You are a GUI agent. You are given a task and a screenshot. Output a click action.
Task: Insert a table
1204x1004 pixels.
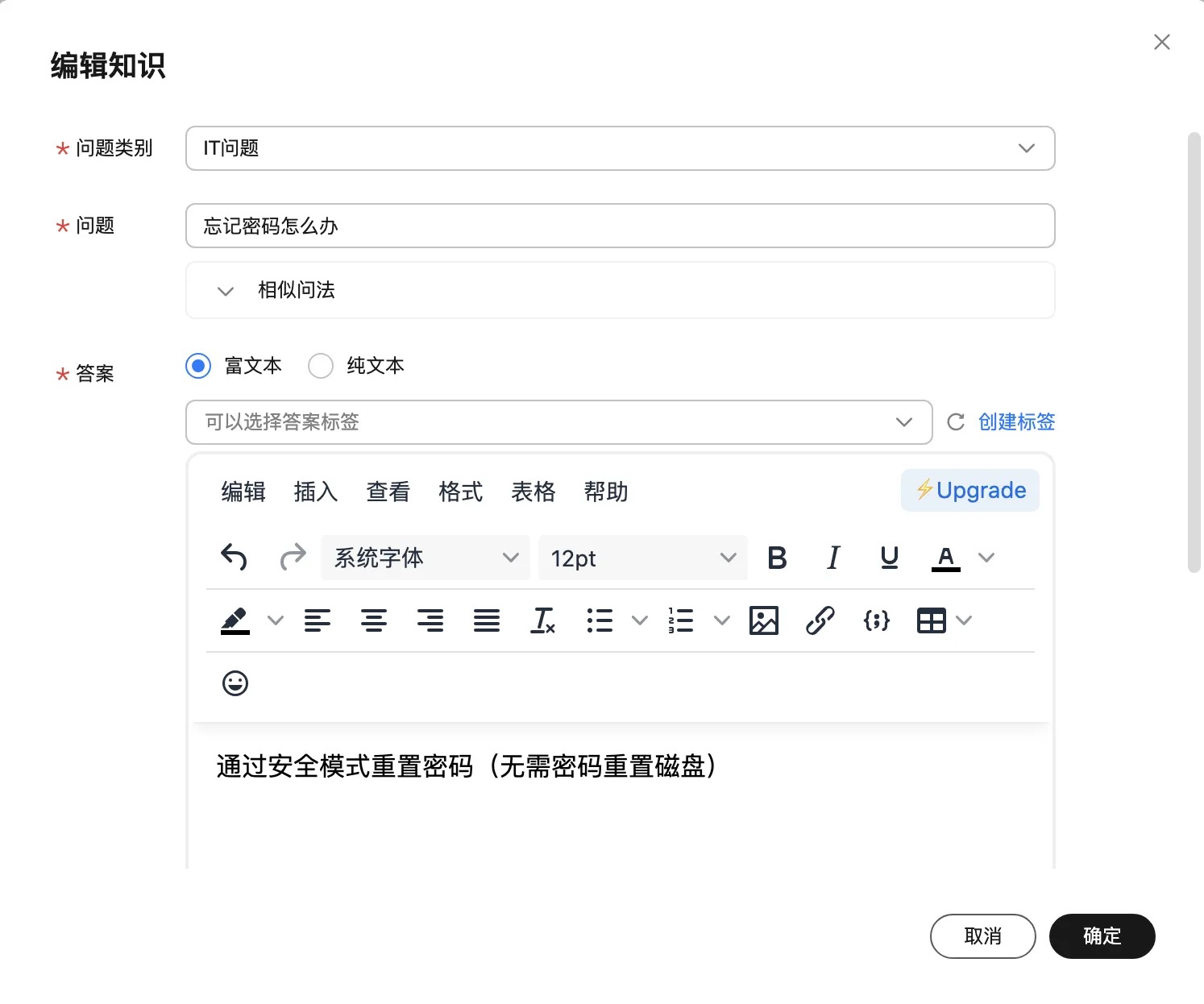(x=932, y=620)
